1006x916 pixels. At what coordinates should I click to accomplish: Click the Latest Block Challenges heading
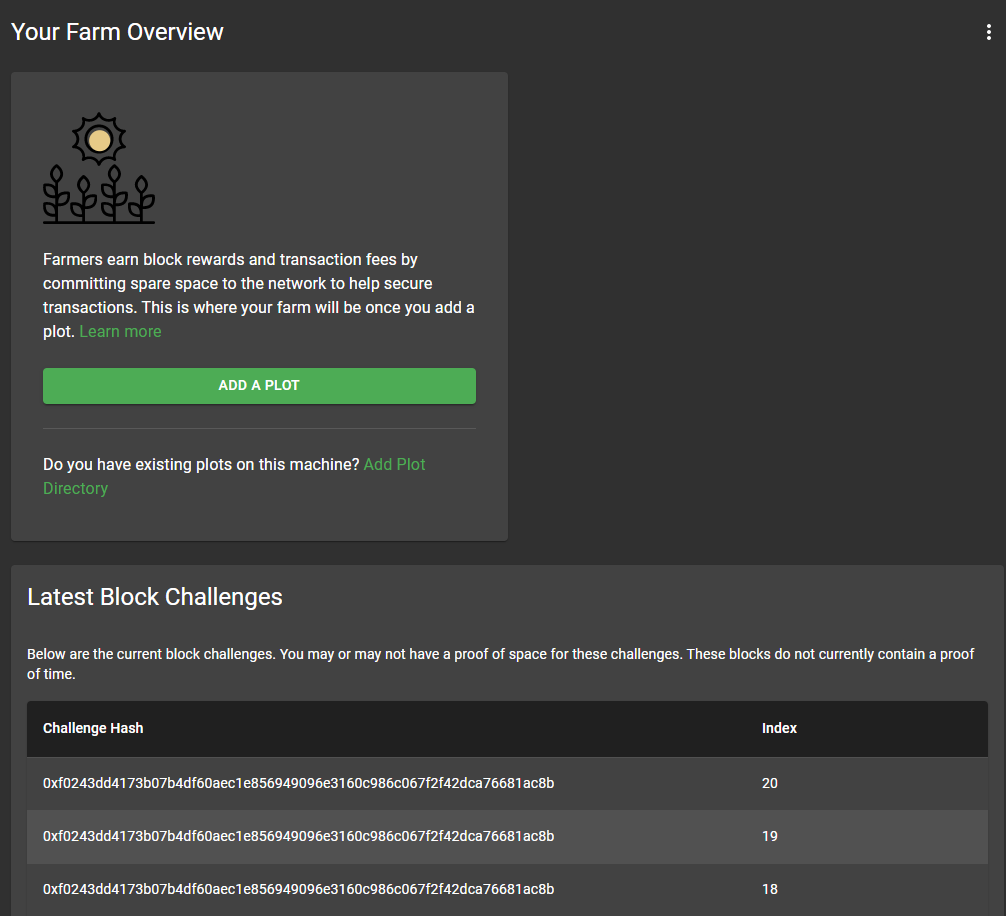(155, 597)
